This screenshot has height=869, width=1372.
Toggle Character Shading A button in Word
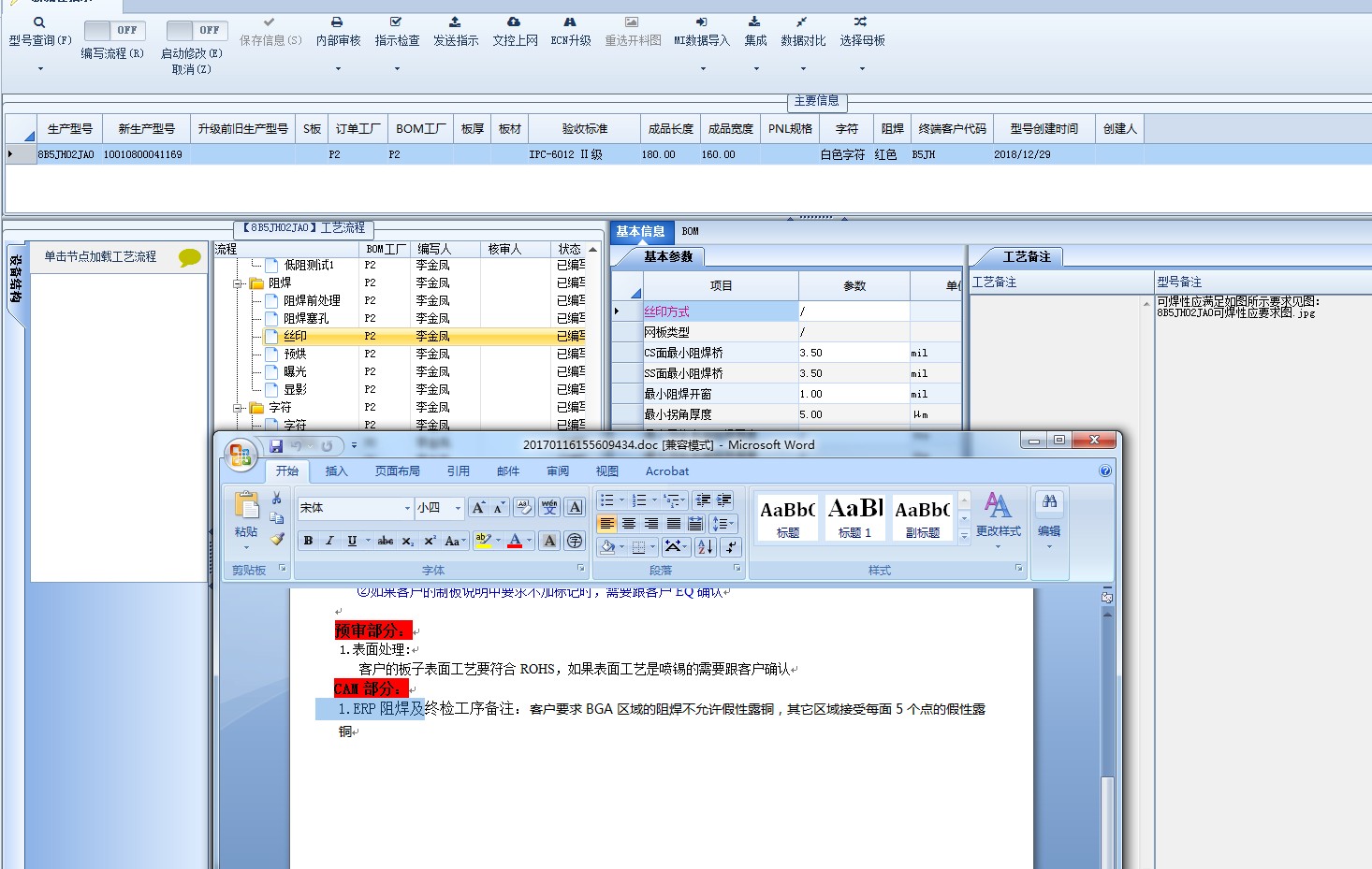pyautogui.click(x=550, y=541)
